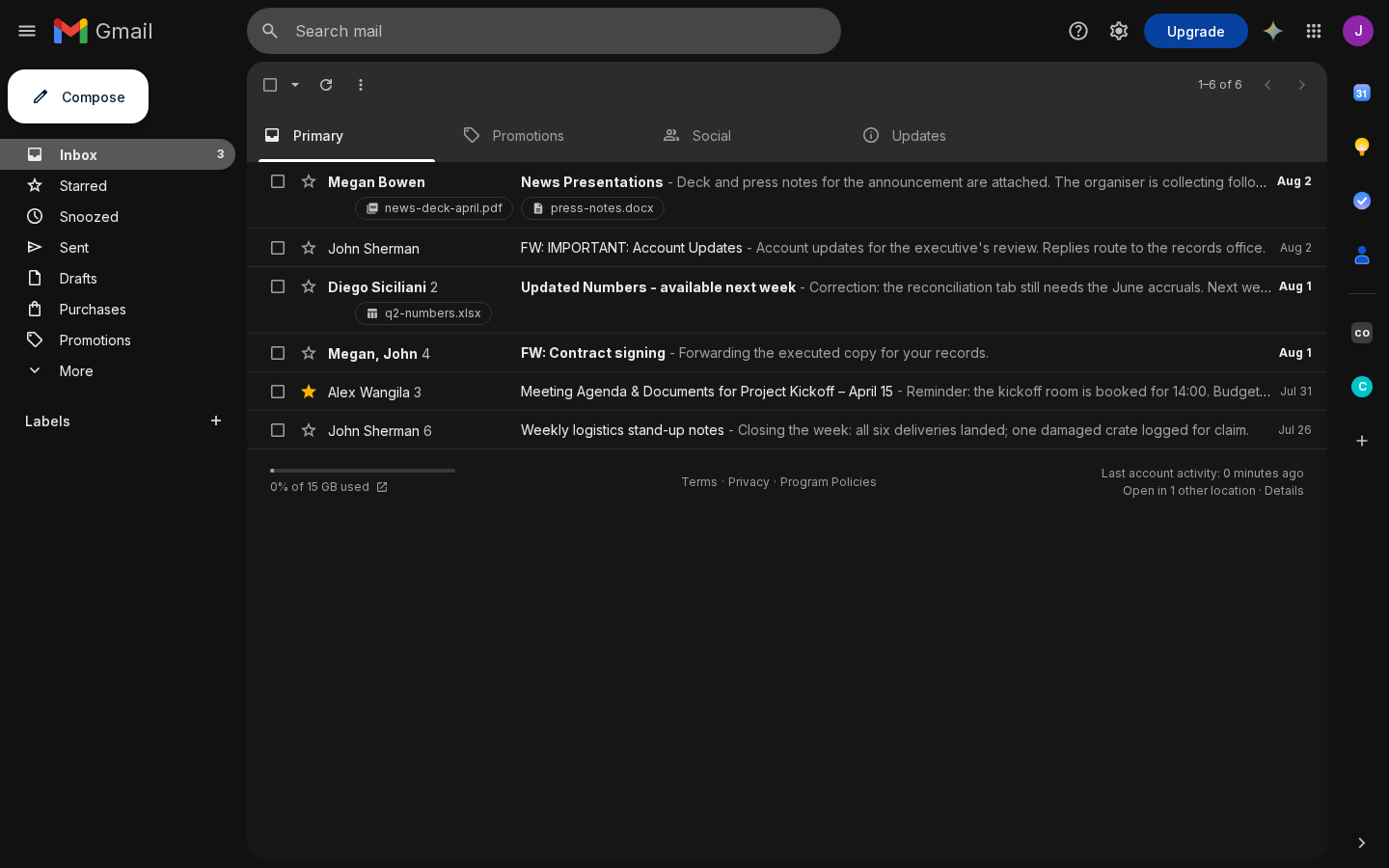This screenshot has height=868, width=1389.
Task: Open the More toolbar options icon
Action: tap(361, 85)
